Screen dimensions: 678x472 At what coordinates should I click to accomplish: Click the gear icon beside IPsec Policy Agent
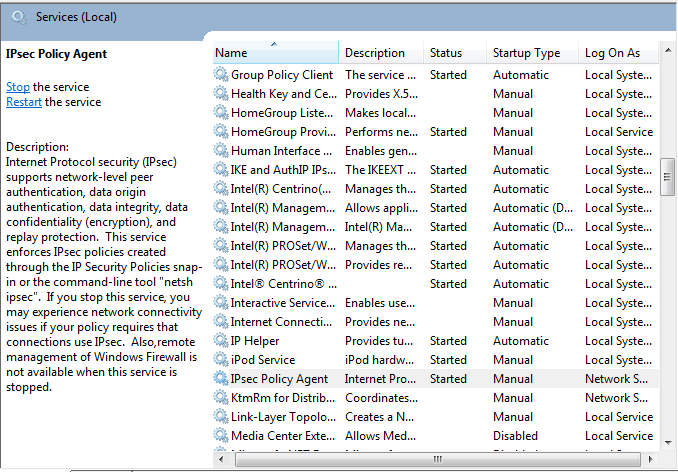coord(221,379)
